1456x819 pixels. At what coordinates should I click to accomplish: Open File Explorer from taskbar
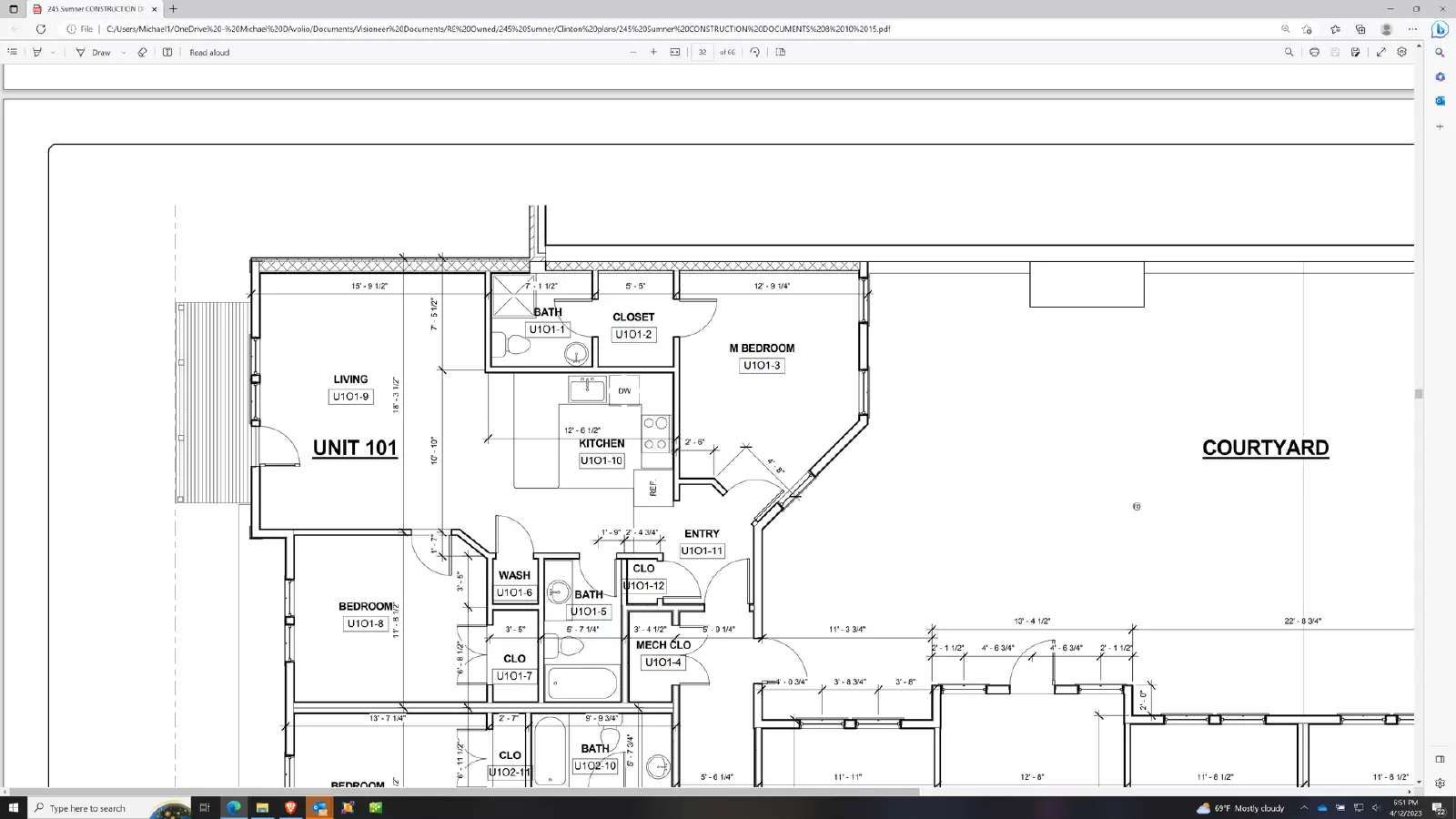262,807
